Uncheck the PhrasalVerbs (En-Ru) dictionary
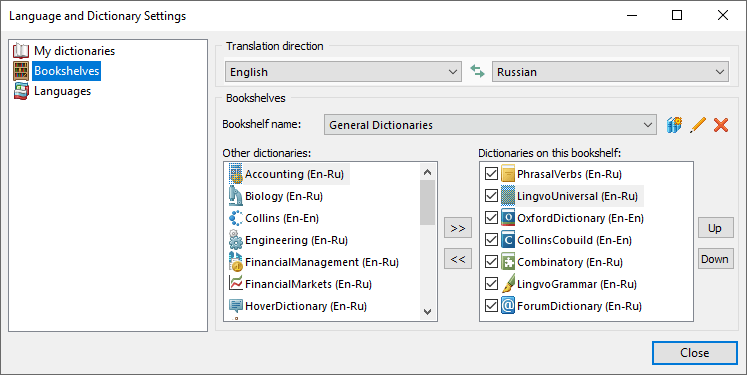Screen dimensions: 747x375 [491, 174]
